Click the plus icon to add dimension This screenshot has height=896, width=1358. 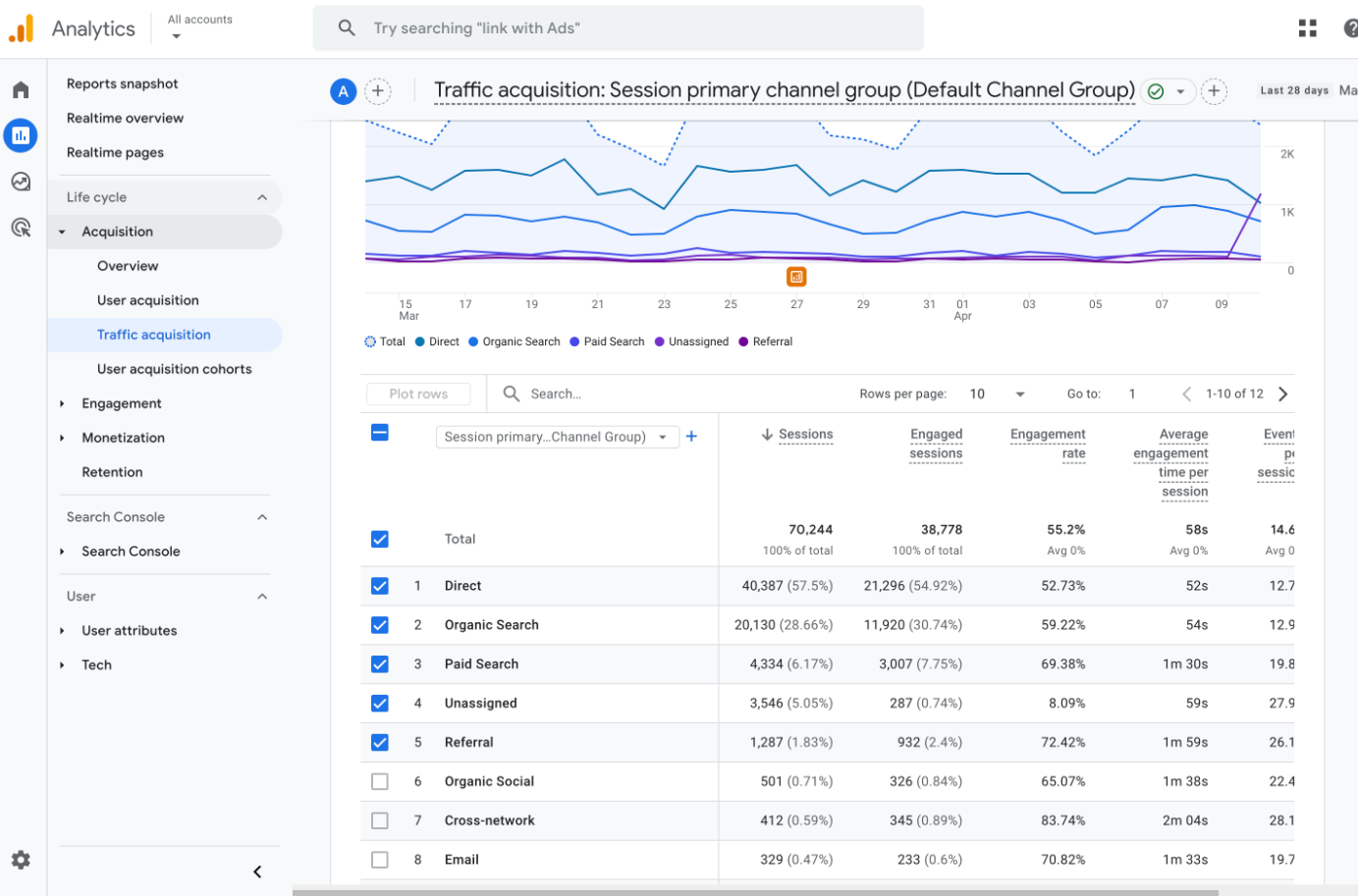691,437
